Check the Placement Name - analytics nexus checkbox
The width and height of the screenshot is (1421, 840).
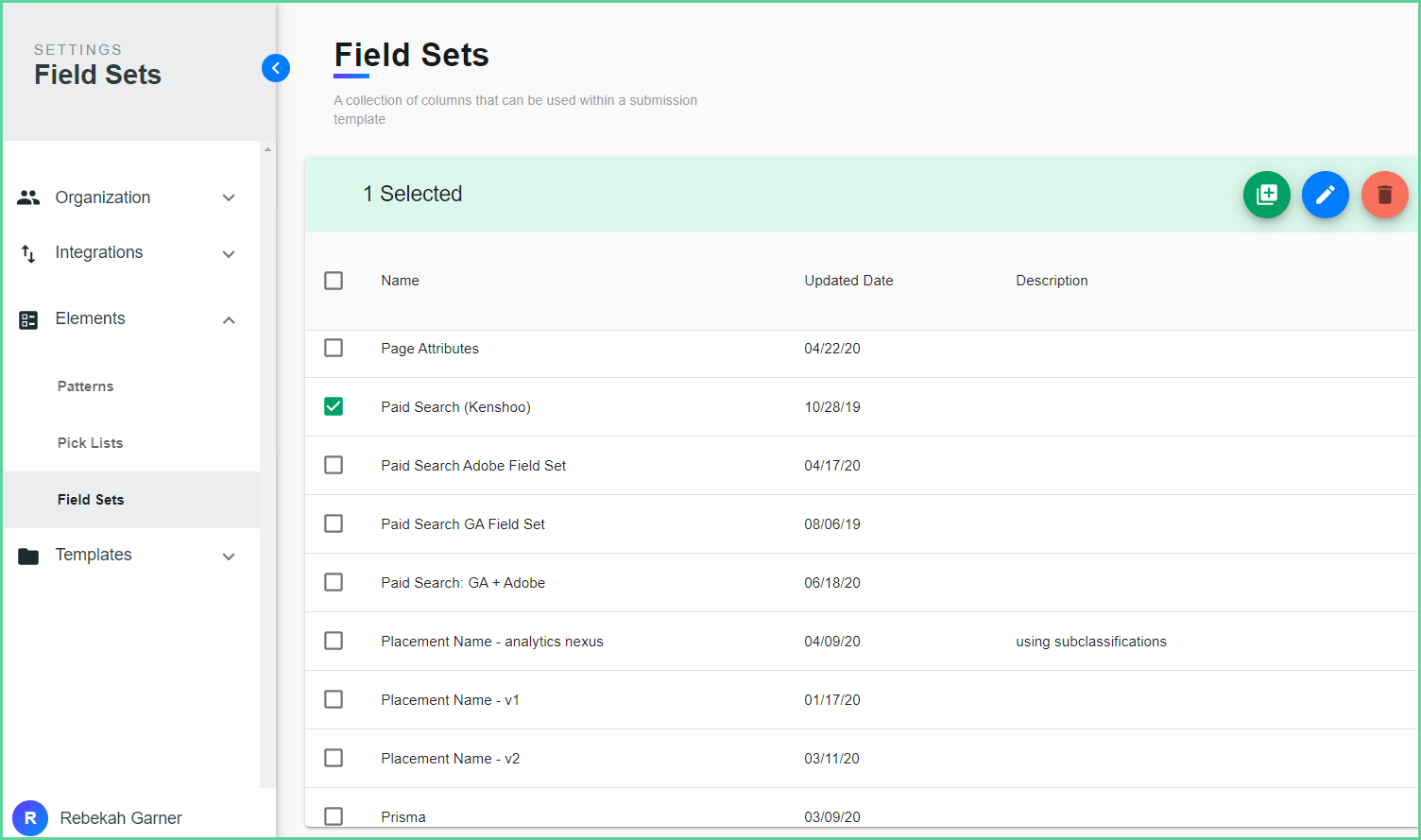pyautogui.click(x=334, y=641)
